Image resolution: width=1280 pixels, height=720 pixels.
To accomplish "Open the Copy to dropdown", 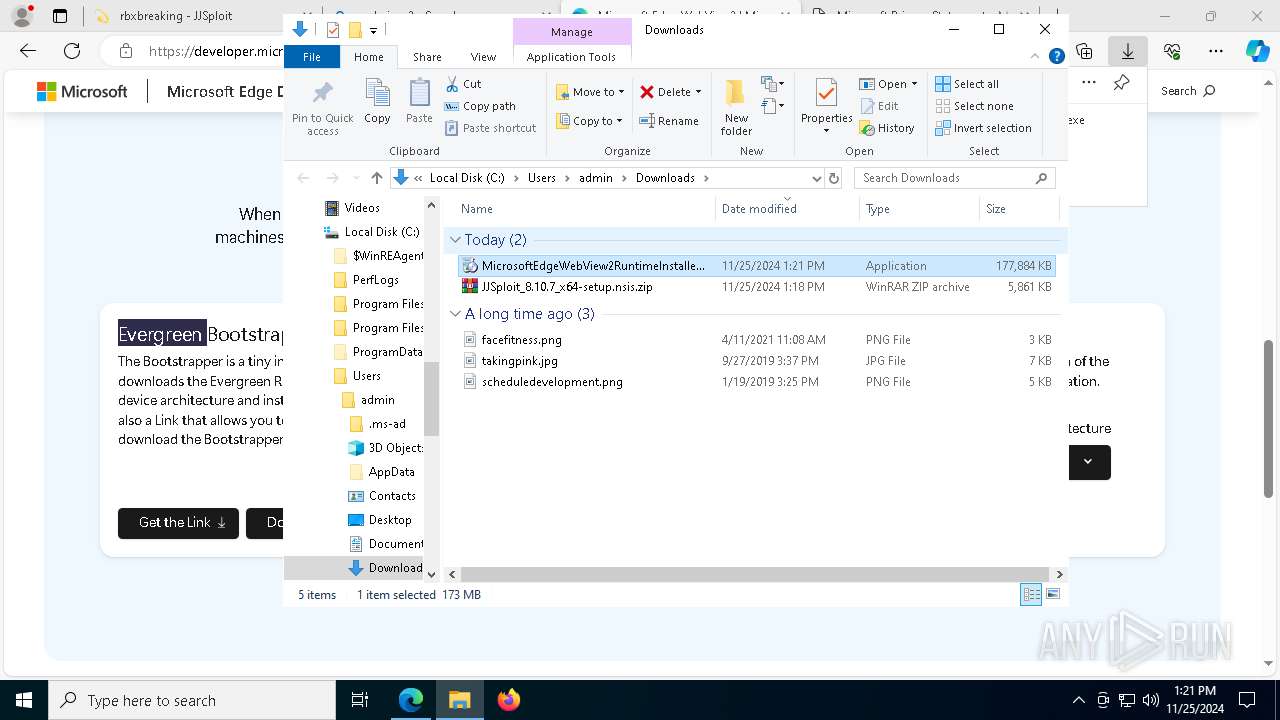I will click(589, 121).
